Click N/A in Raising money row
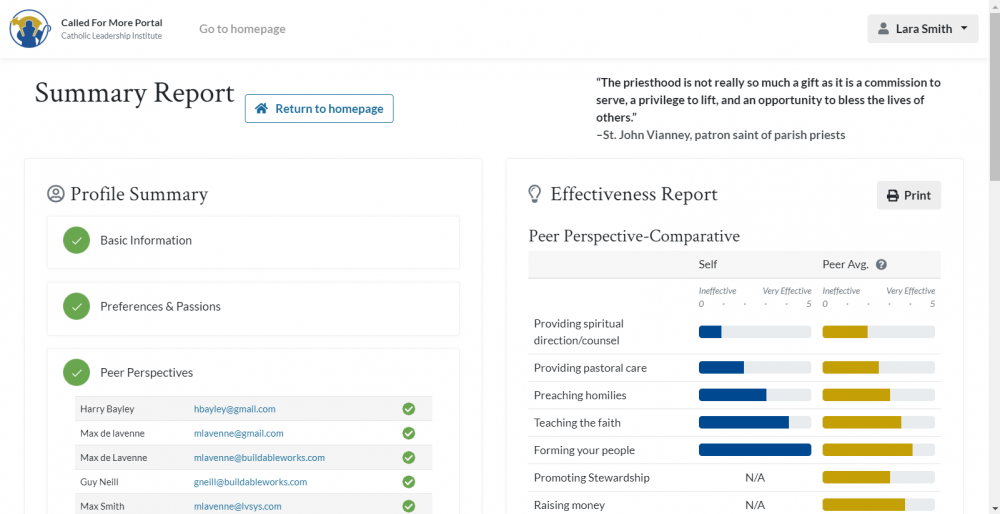Viewport: 1000px width, 514px height. tap(755, 505)
